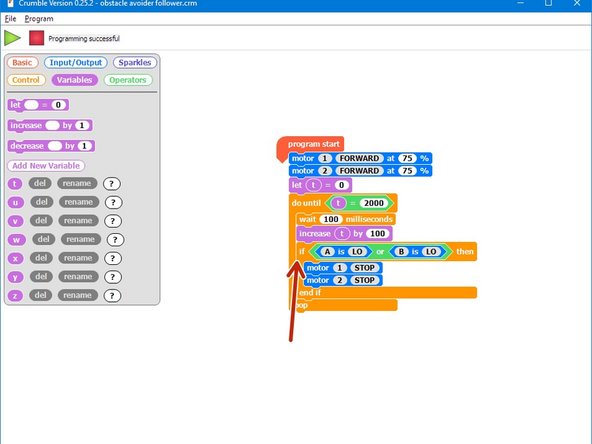Pick the variable x pill in palette
The image size is (592, 444).
click(15, 258)
